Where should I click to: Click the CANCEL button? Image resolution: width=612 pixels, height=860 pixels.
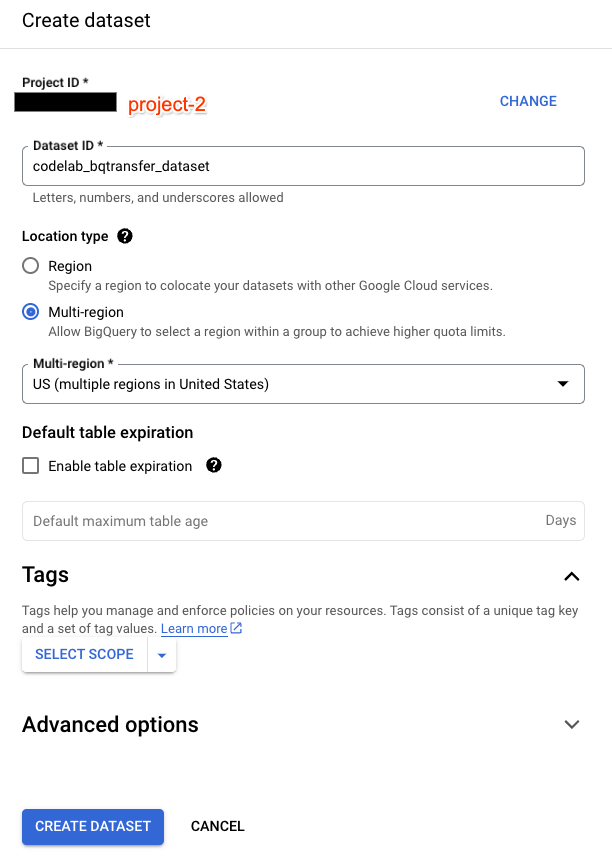coord(217,827)
